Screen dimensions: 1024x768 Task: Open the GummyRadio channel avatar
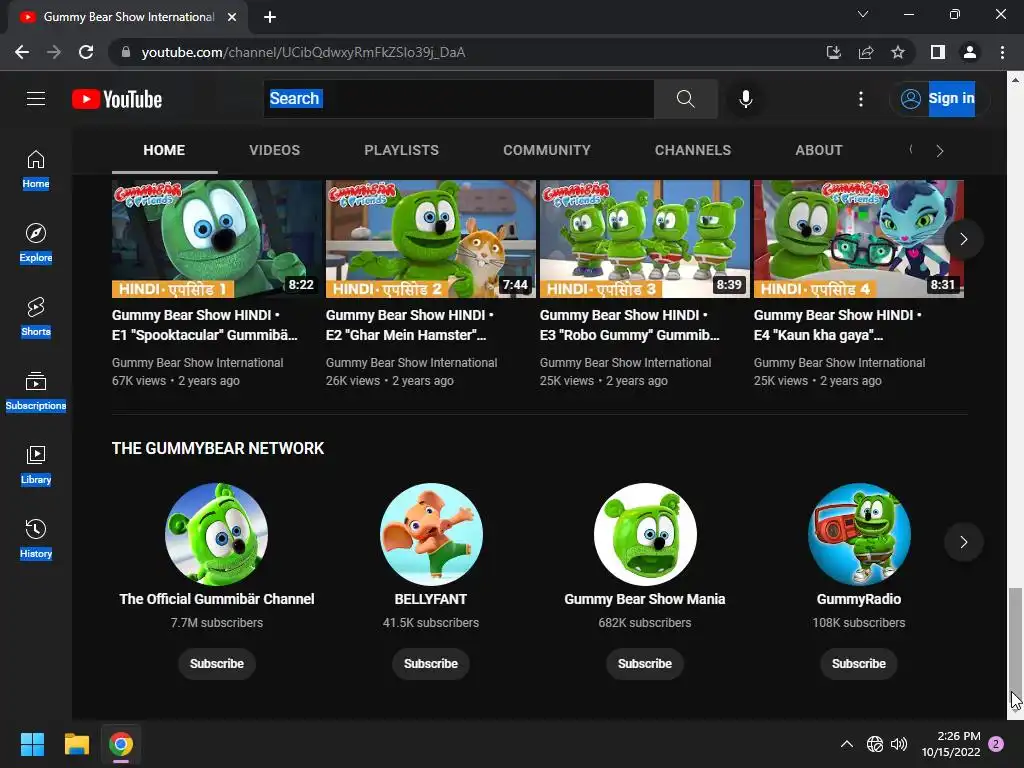(x=859, y=534)
